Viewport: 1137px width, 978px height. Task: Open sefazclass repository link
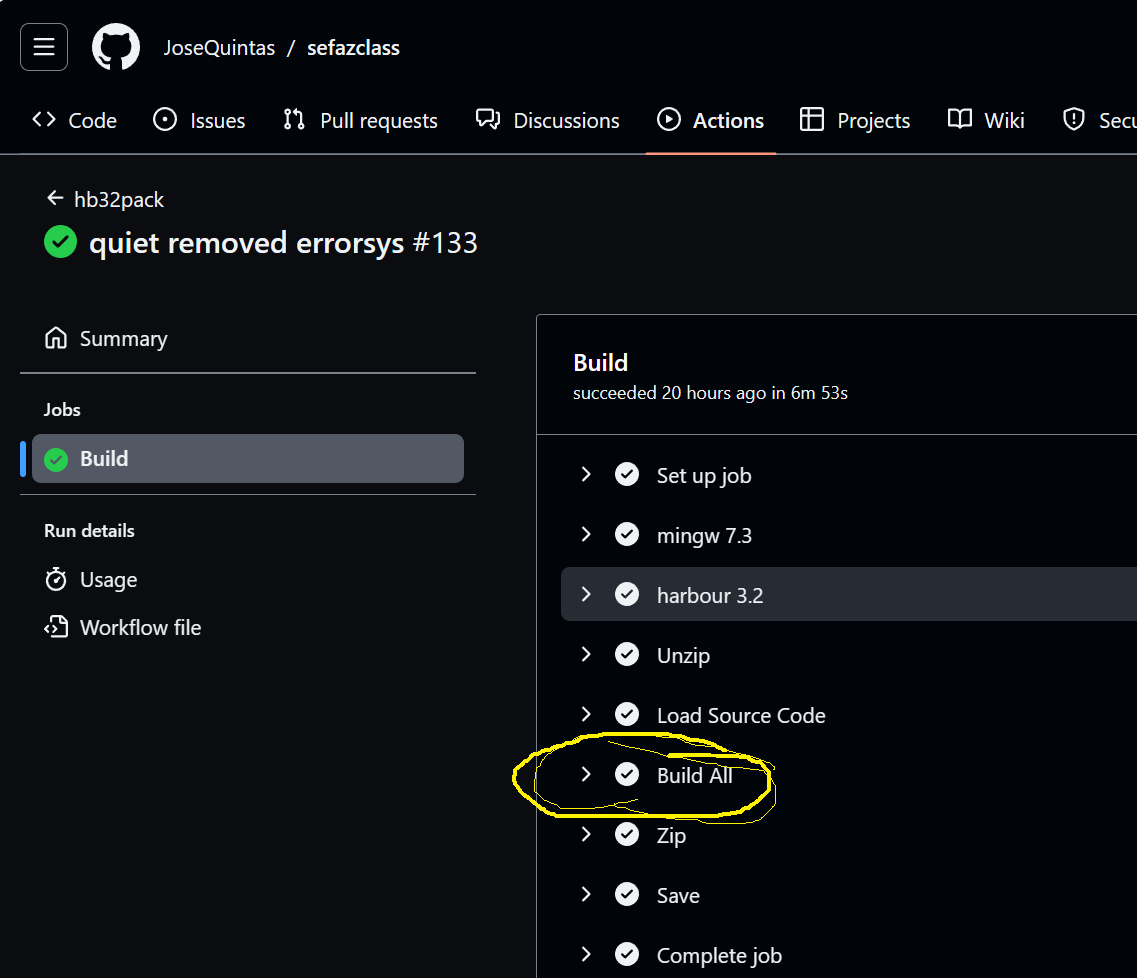point(353,48)
